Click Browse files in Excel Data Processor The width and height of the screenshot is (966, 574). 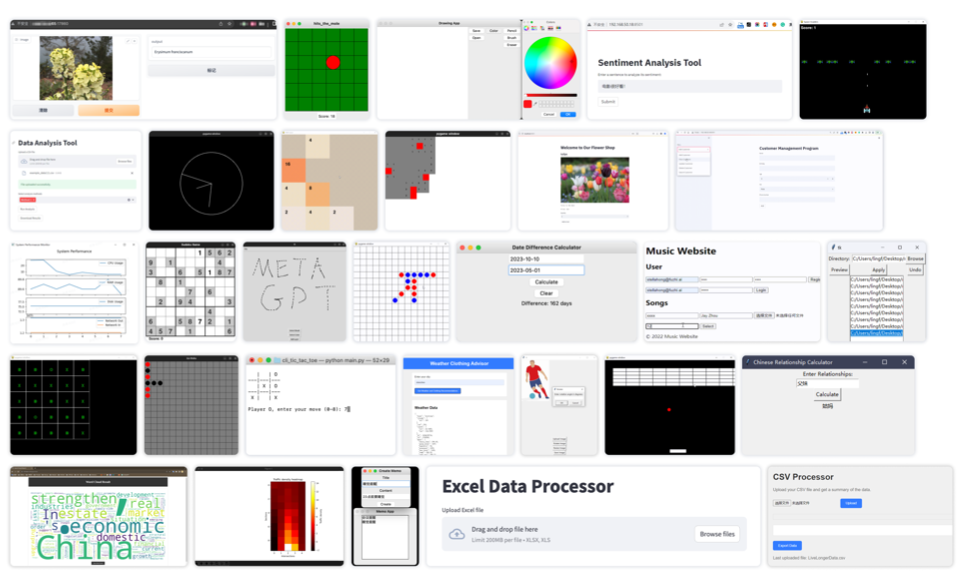(717, 534)
